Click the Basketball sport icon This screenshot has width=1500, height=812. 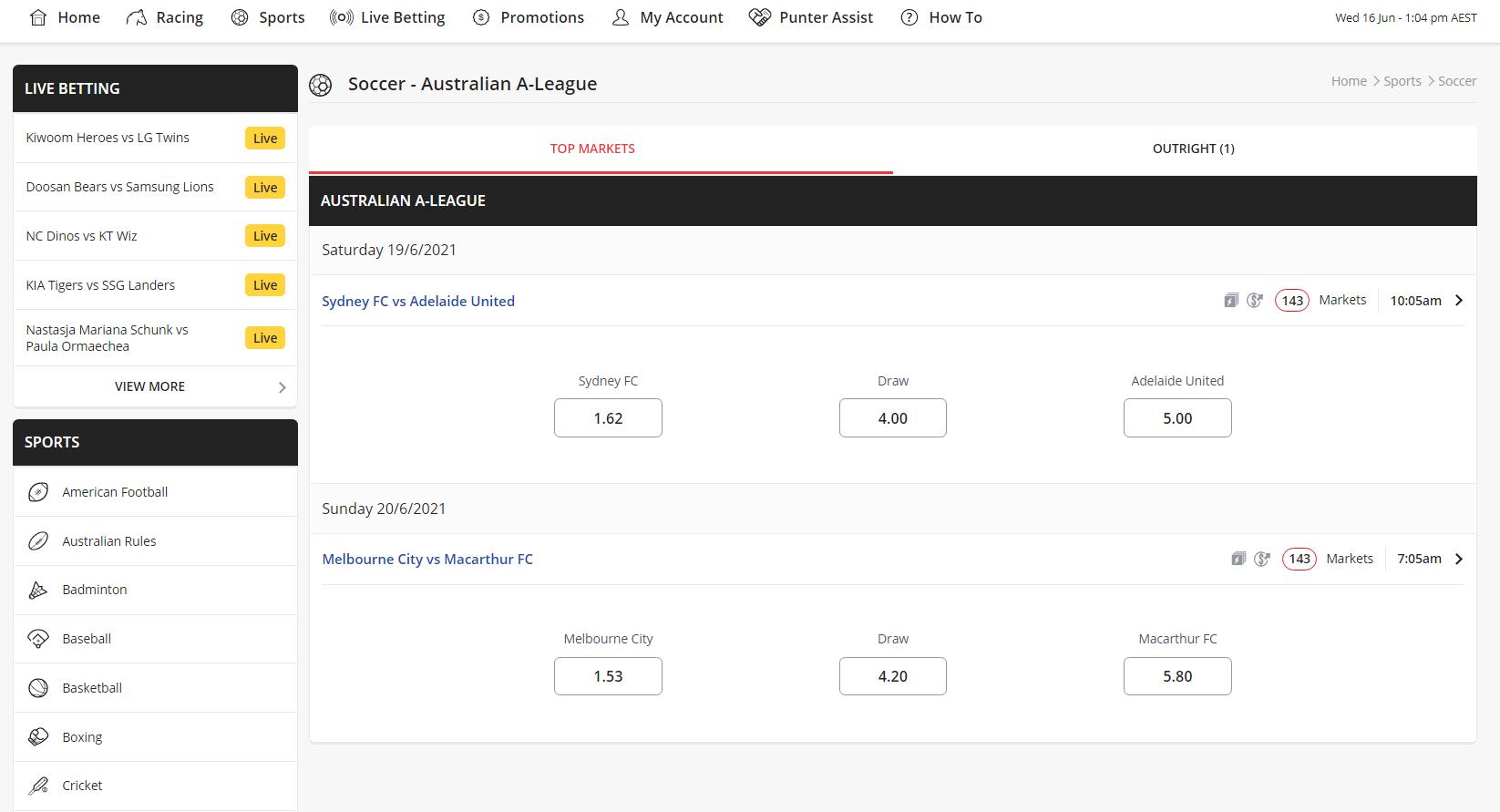coord(38,688)
